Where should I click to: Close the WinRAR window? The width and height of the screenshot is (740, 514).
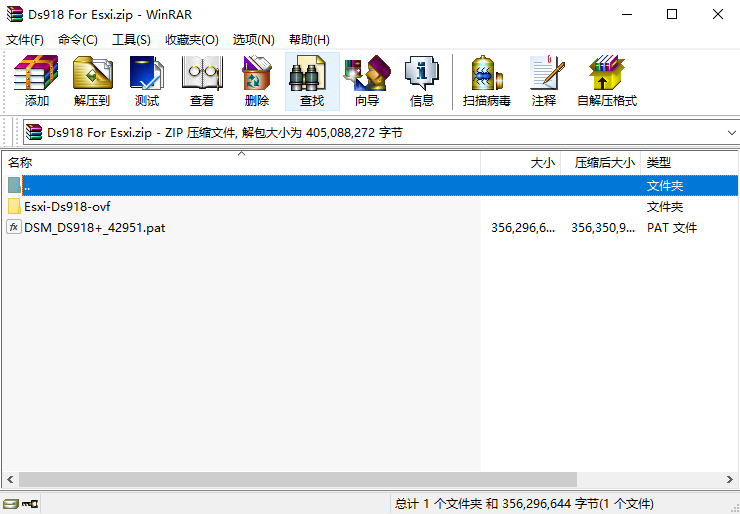coord(717,14)
